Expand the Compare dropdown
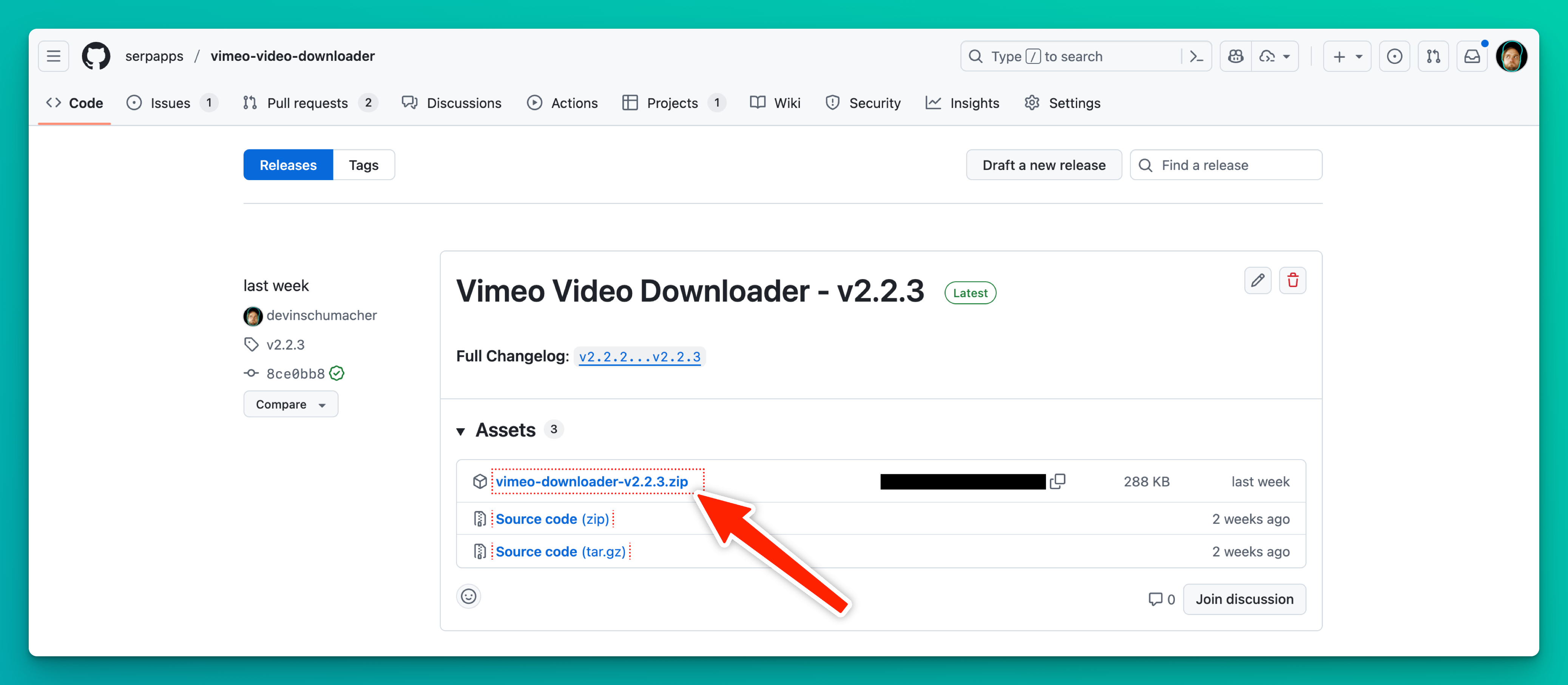 (x=290, y=404)
